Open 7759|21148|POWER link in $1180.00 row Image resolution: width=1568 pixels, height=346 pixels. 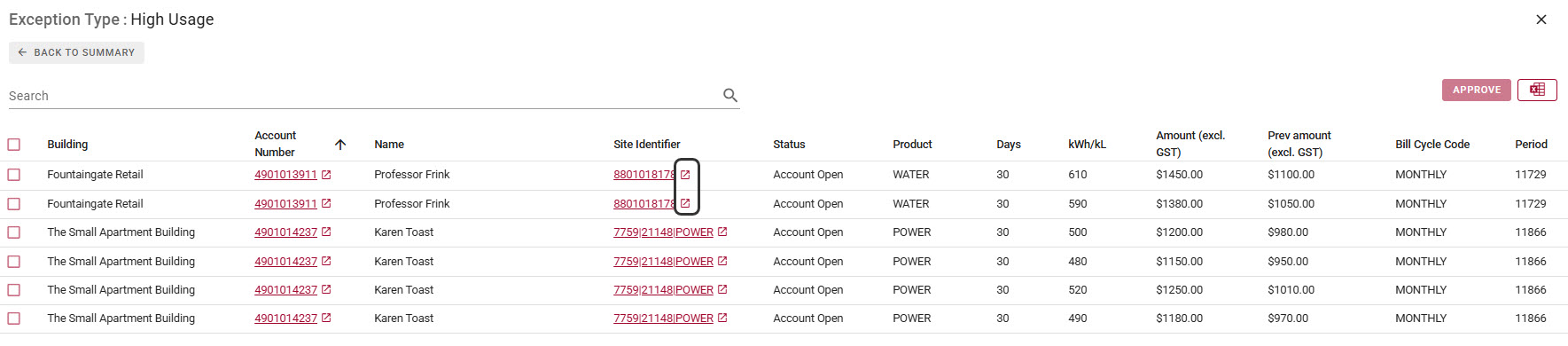pyautogui.click(x=663, y=318)
